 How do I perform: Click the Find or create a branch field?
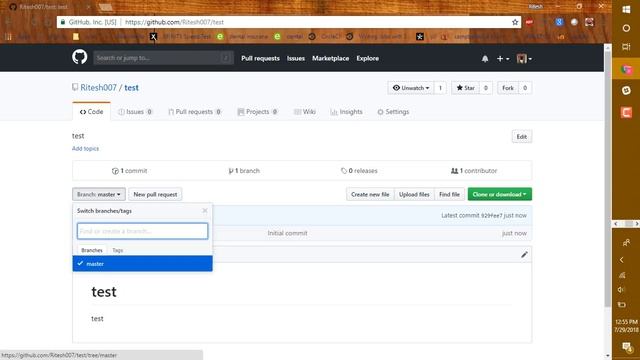point(142,231)
